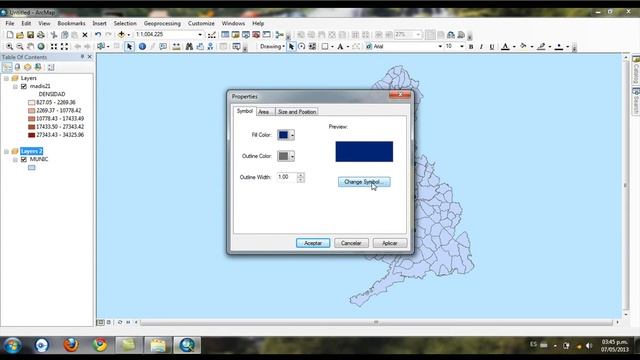Select the Measure ruler tool
The height and width of the screenshot is (360, 640).
click(x=176, y=47)
